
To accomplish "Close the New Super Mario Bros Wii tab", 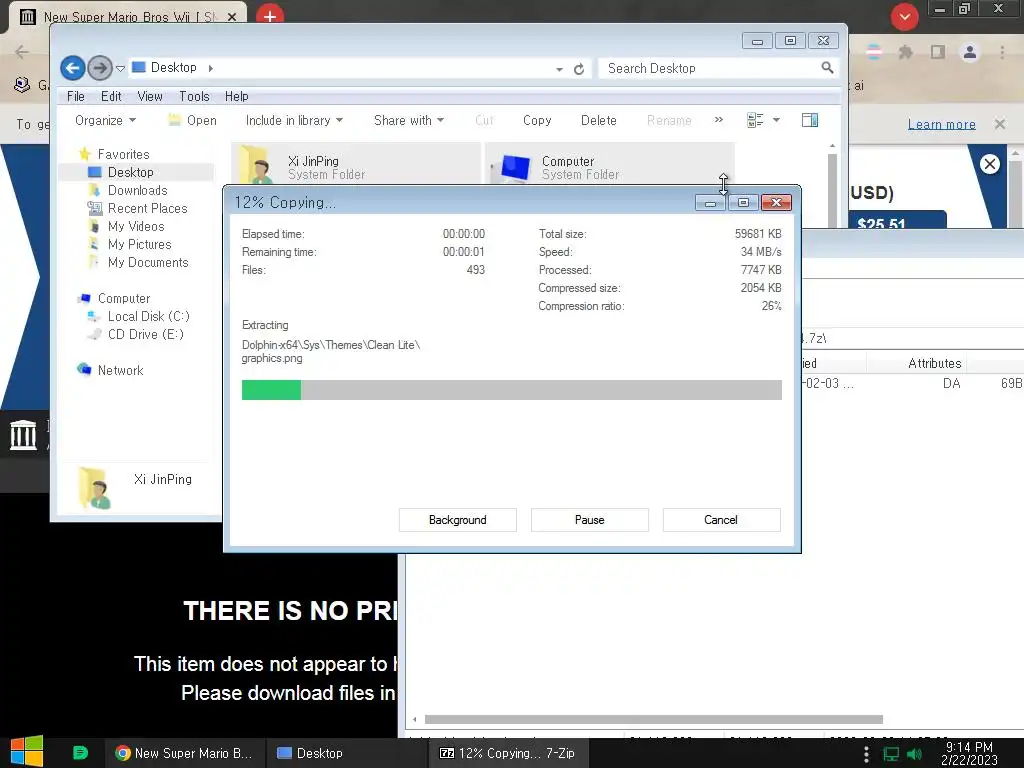I will pos(232,17).
